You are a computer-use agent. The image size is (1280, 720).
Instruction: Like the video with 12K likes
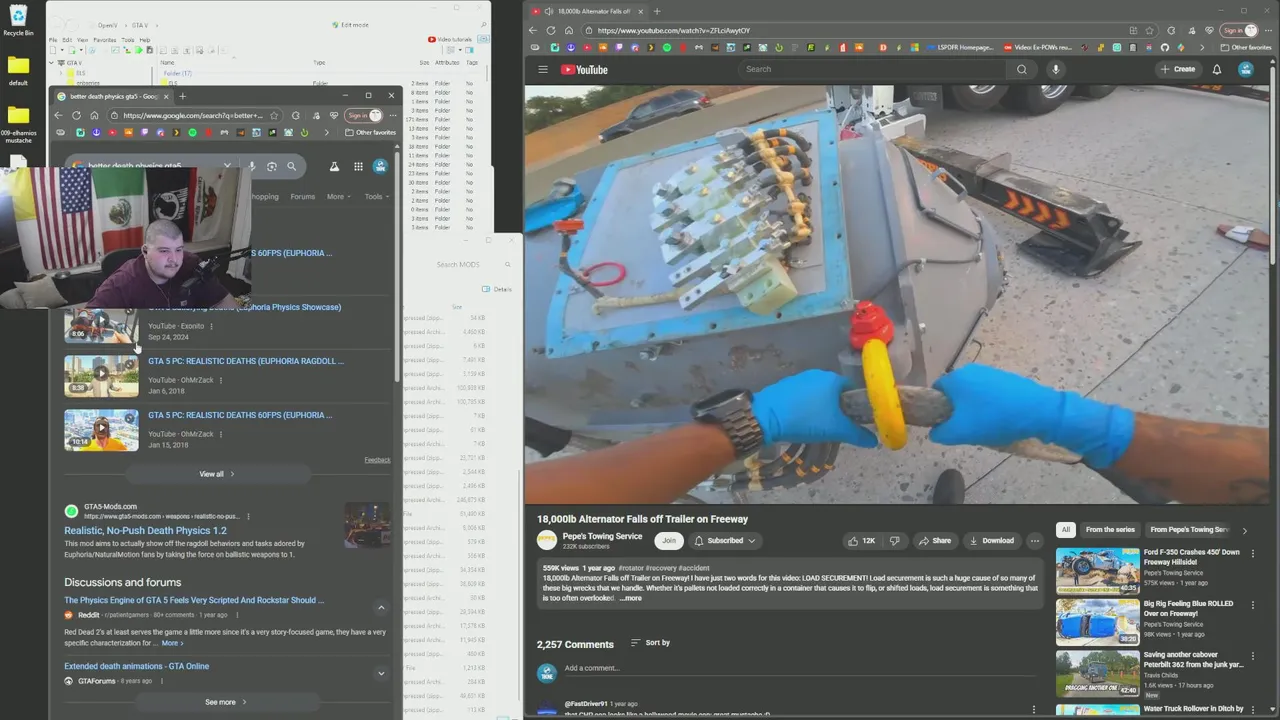861,540
